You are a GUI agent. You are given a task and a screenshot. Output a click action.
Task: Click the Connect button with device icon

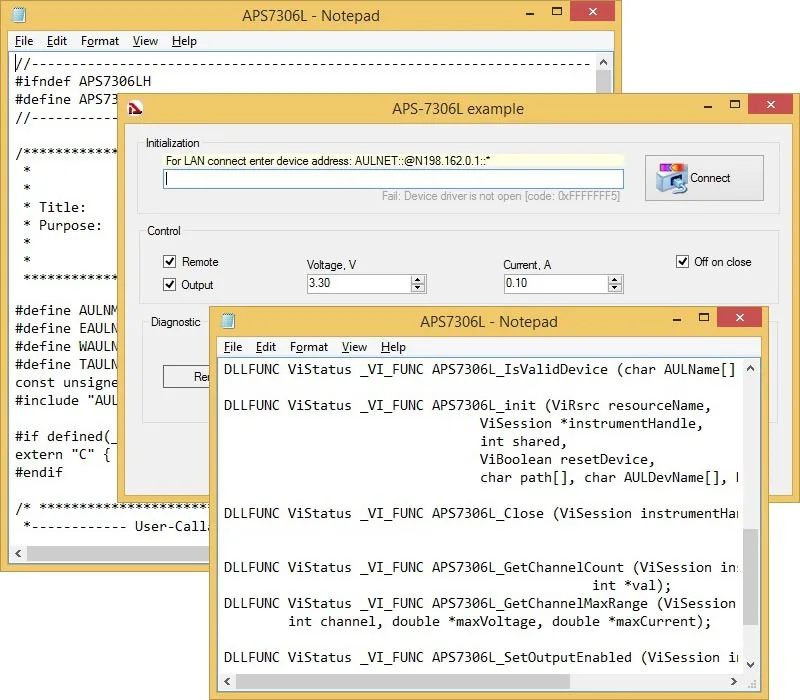(x=704, y=178)
